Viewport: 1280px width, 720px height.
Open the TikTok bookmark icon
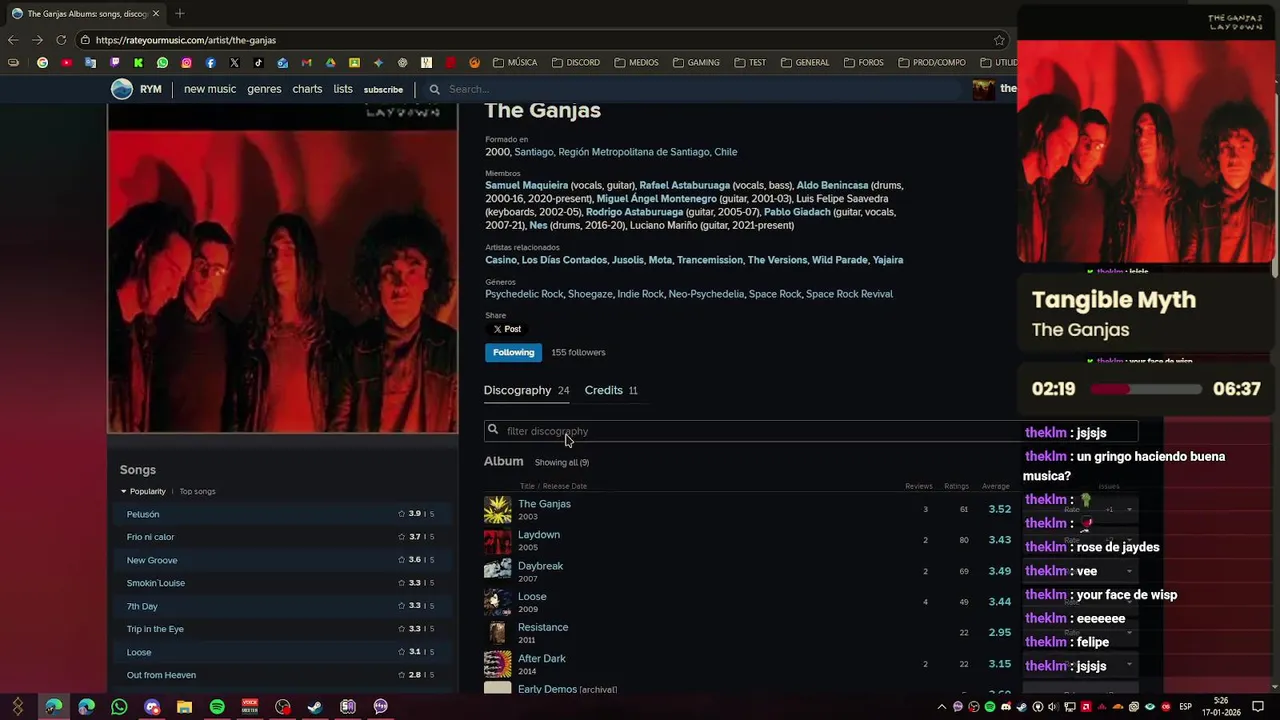click(x=258, y=62)
